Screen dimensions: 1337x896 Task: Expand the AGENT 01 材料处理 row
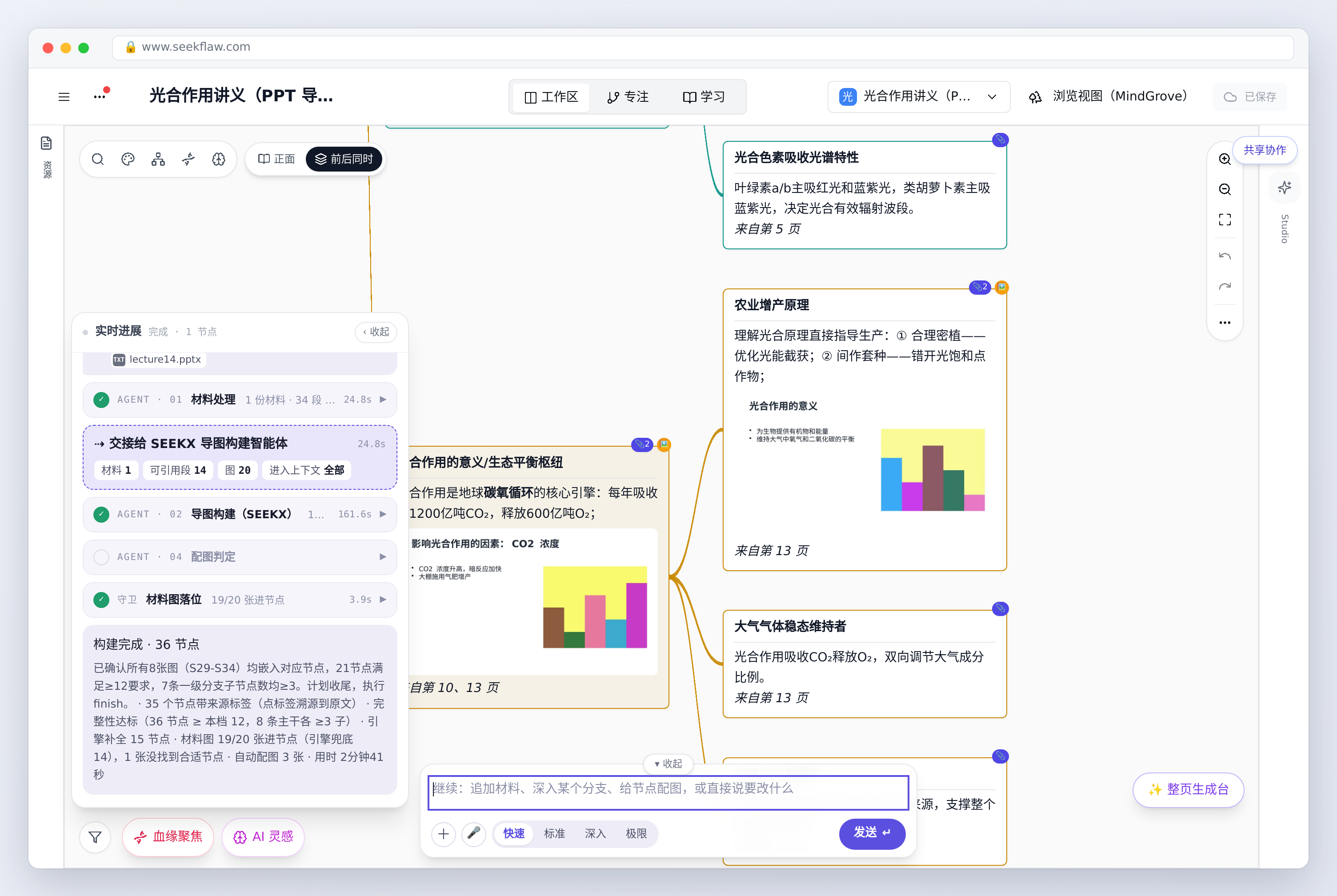[240, 400]
